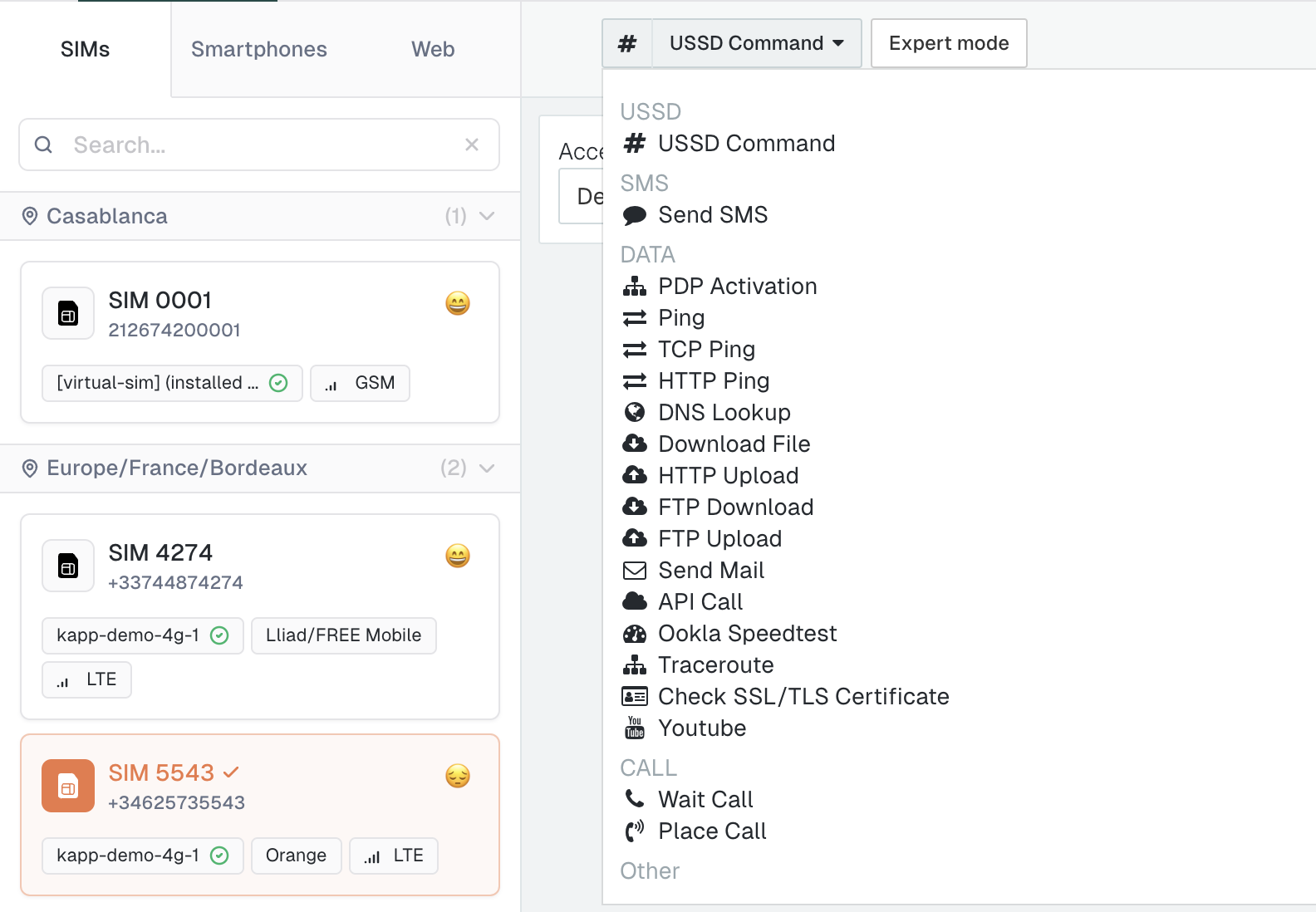Switch to the Web tab
The image size is (1316, 912).
(x=433, y=49)
